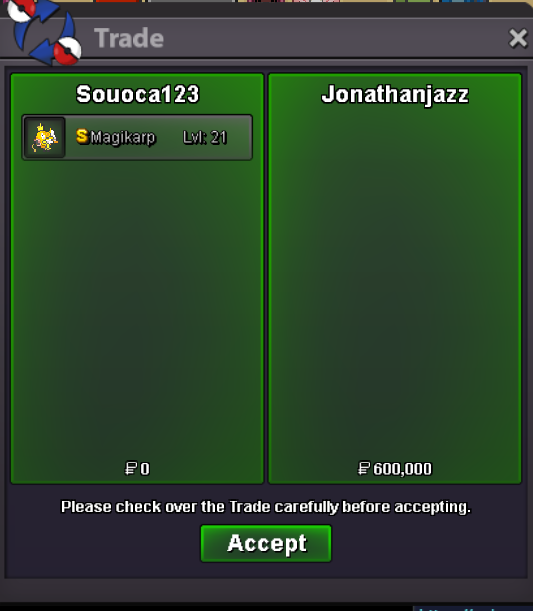Click the trade warning message text

266,507
